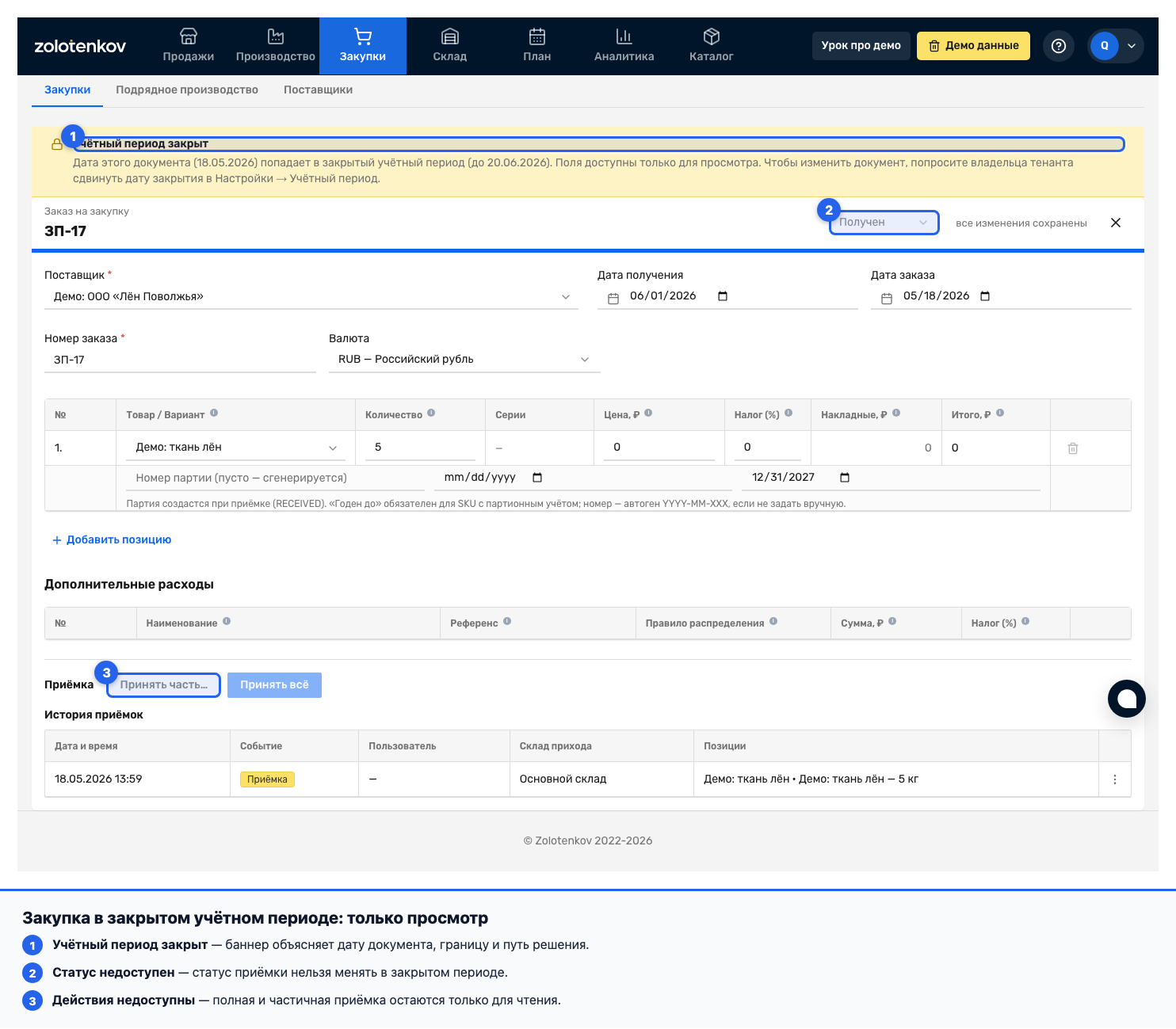This screenshot has height=1029, width=1176.
Task: Click the Принять часть… button
Action: [164, 685]
